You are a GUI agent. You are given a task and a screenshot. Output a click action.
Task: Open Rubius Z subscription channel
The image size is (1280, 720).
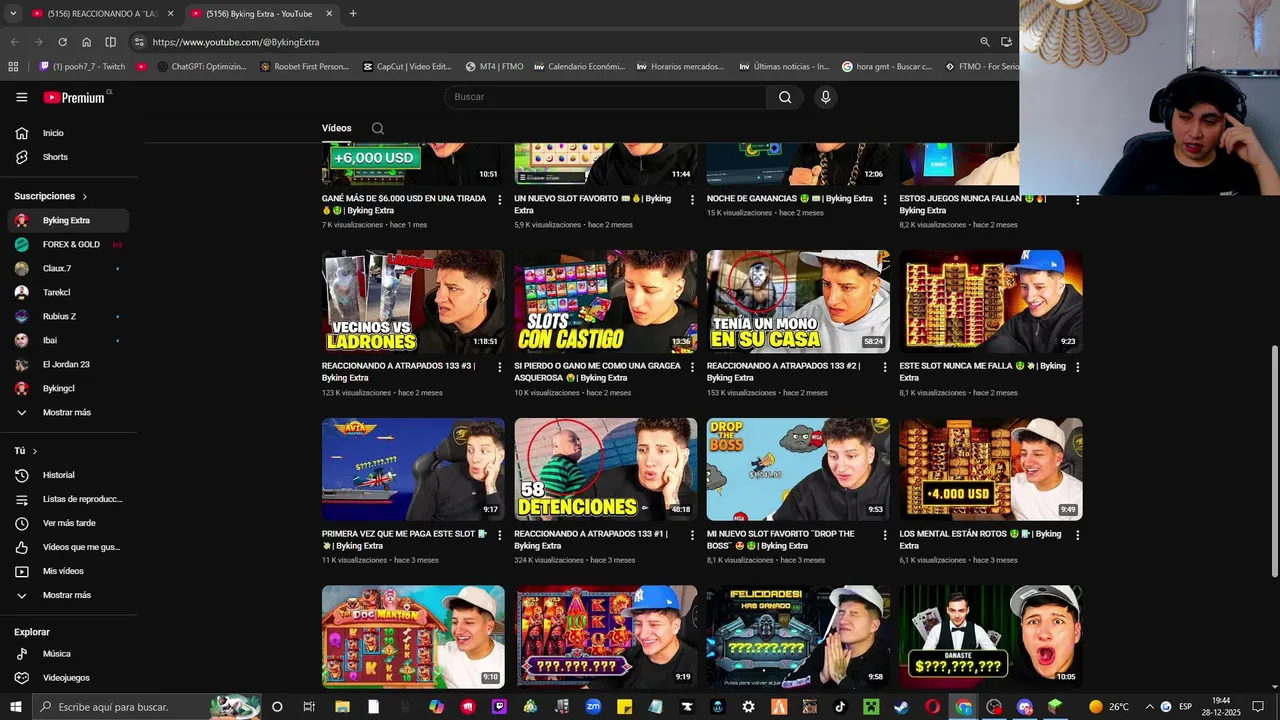pyautogui.click(x=68, y=316)
